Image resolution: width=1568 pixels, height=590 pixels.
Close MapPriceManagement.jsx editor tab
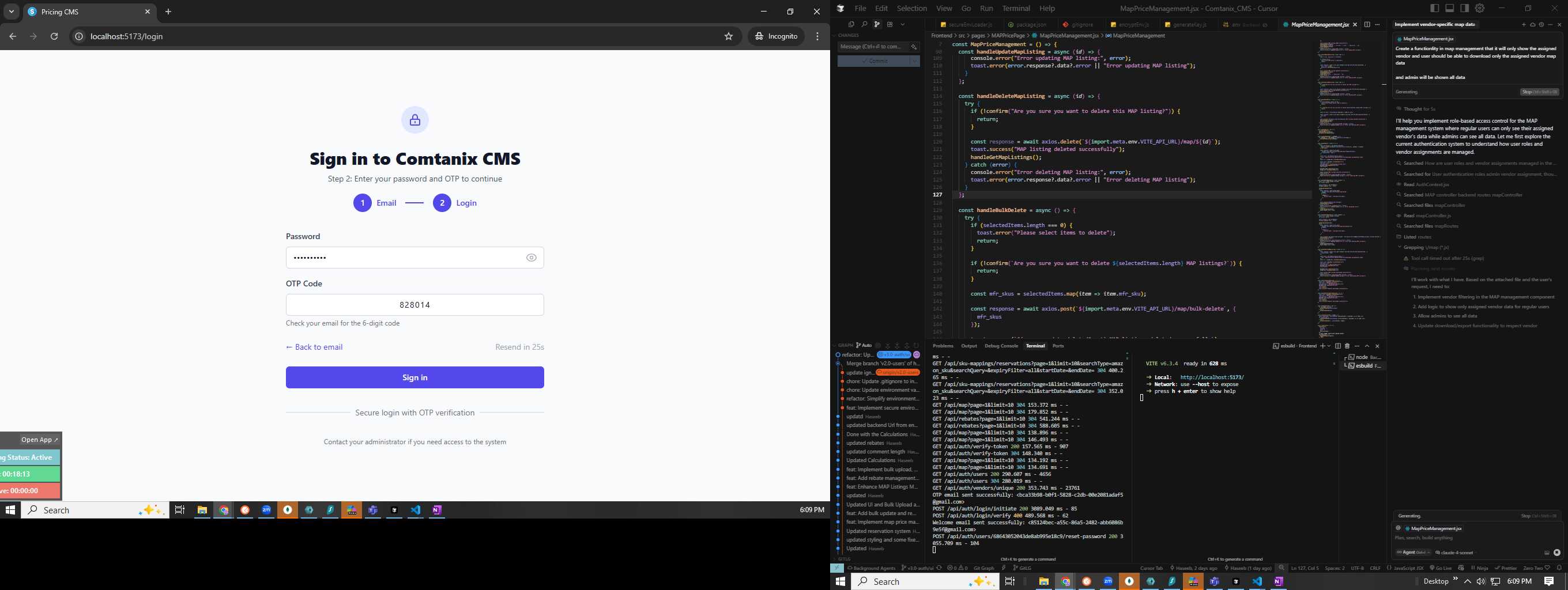click(x=1354, y=25)
